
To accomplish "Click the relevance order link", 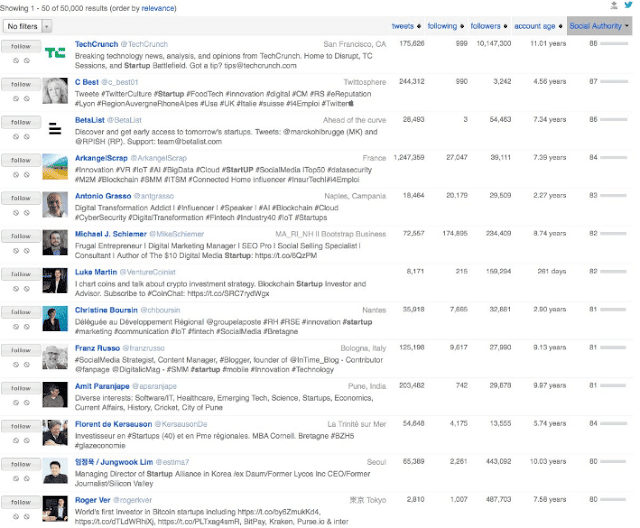I will [158, 8].
